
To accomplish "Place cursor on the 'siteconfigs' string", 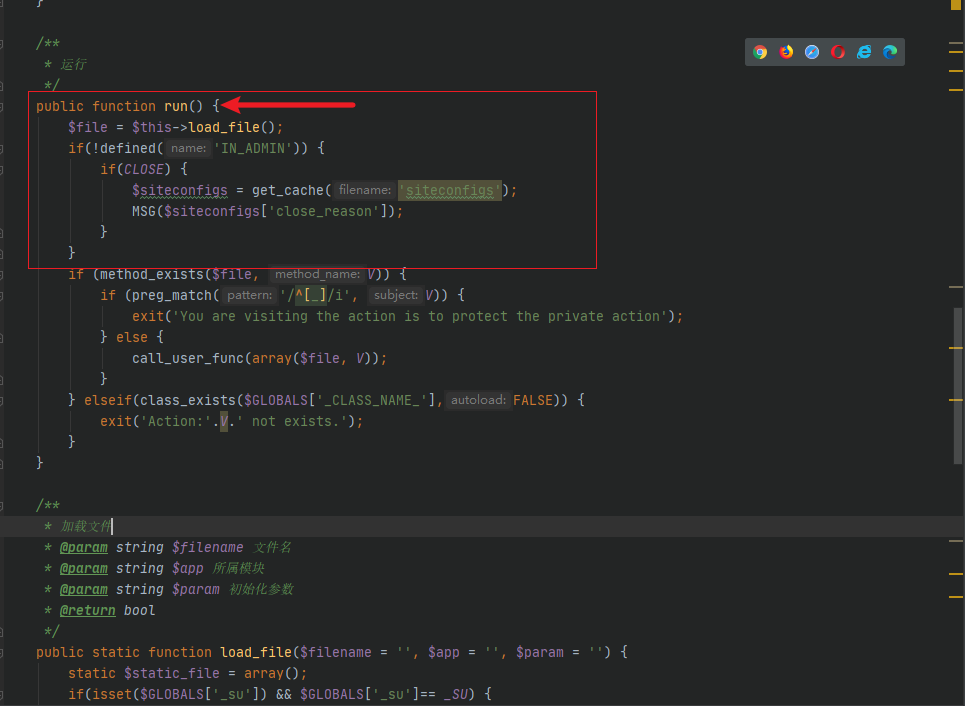I will tap(449, 190).
